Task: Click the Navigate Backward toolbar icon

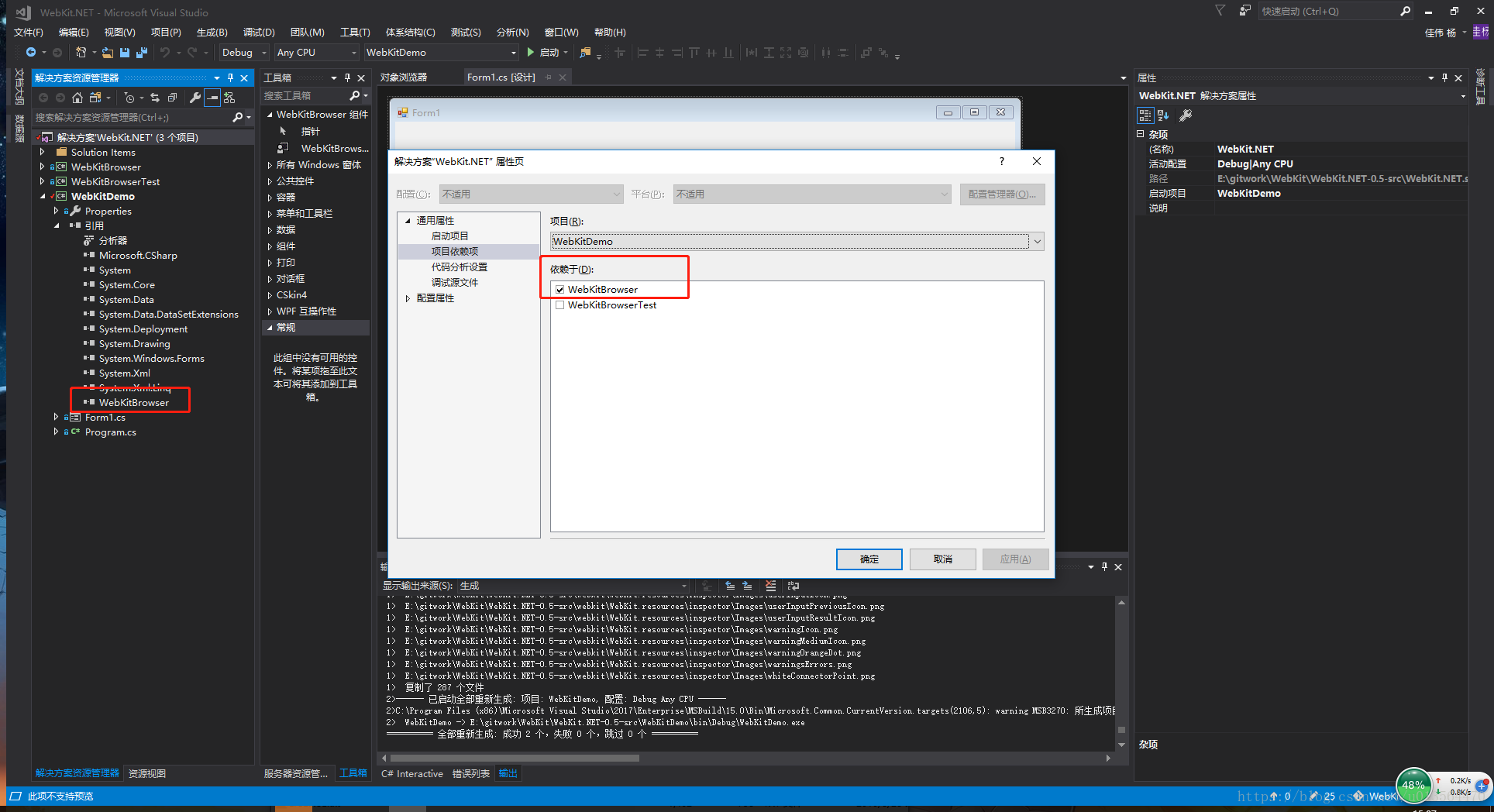Action: click(x=31, y=53)
